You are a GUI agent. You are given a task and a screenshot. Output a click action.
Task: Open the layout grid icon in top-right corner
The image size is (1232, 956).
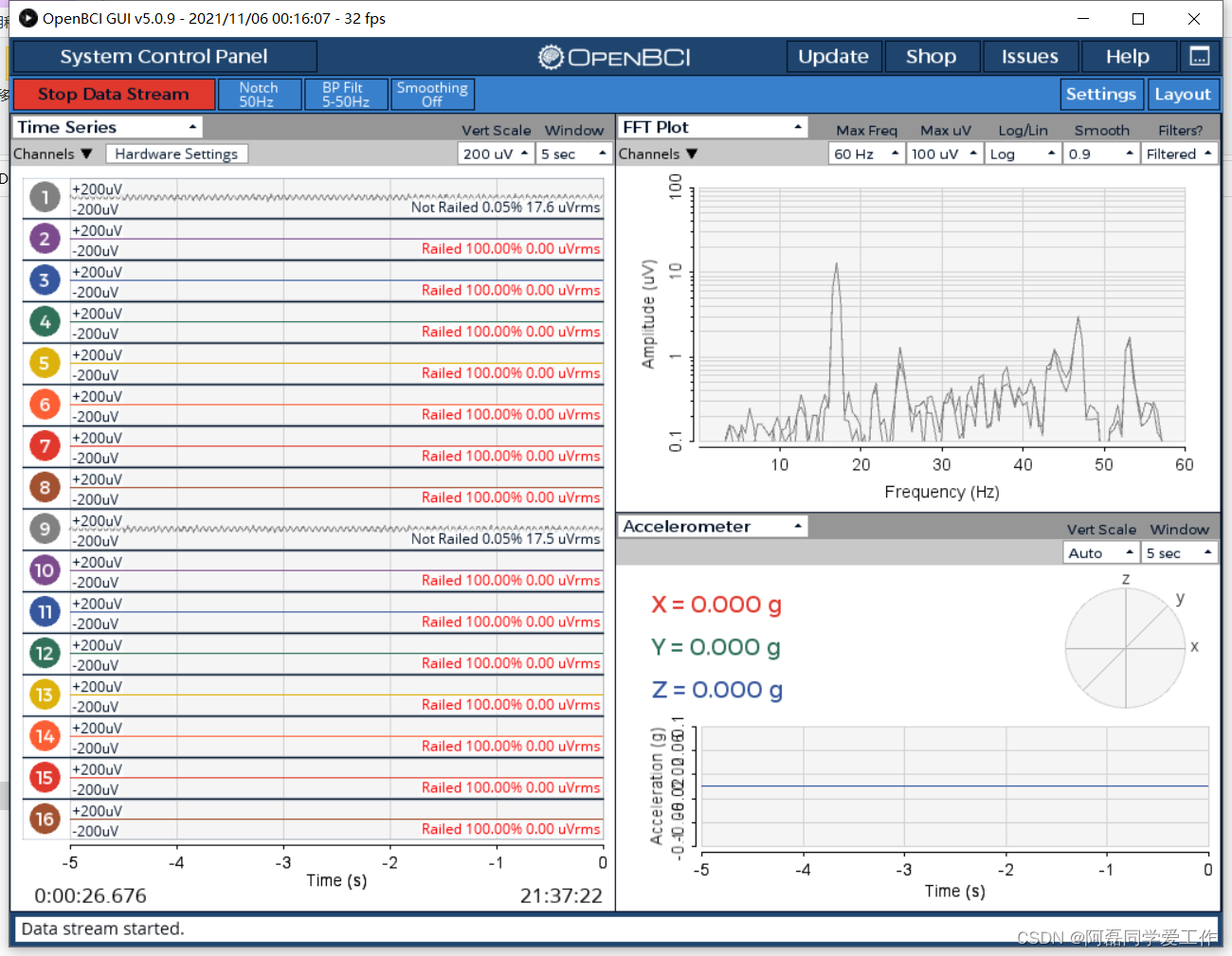(1200, 56)
